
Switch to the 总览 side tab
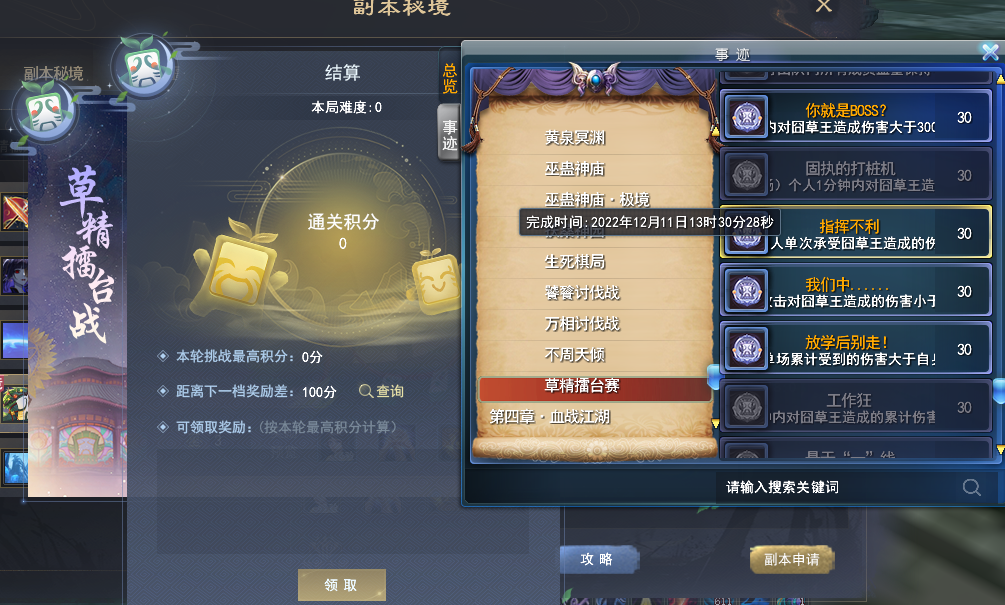pyautogui.click(x=450, y=79)
